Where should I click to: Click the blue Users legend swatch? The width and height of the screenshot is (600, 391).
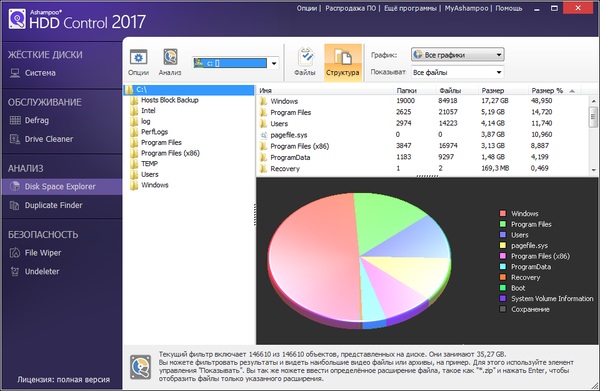(503, 235)
